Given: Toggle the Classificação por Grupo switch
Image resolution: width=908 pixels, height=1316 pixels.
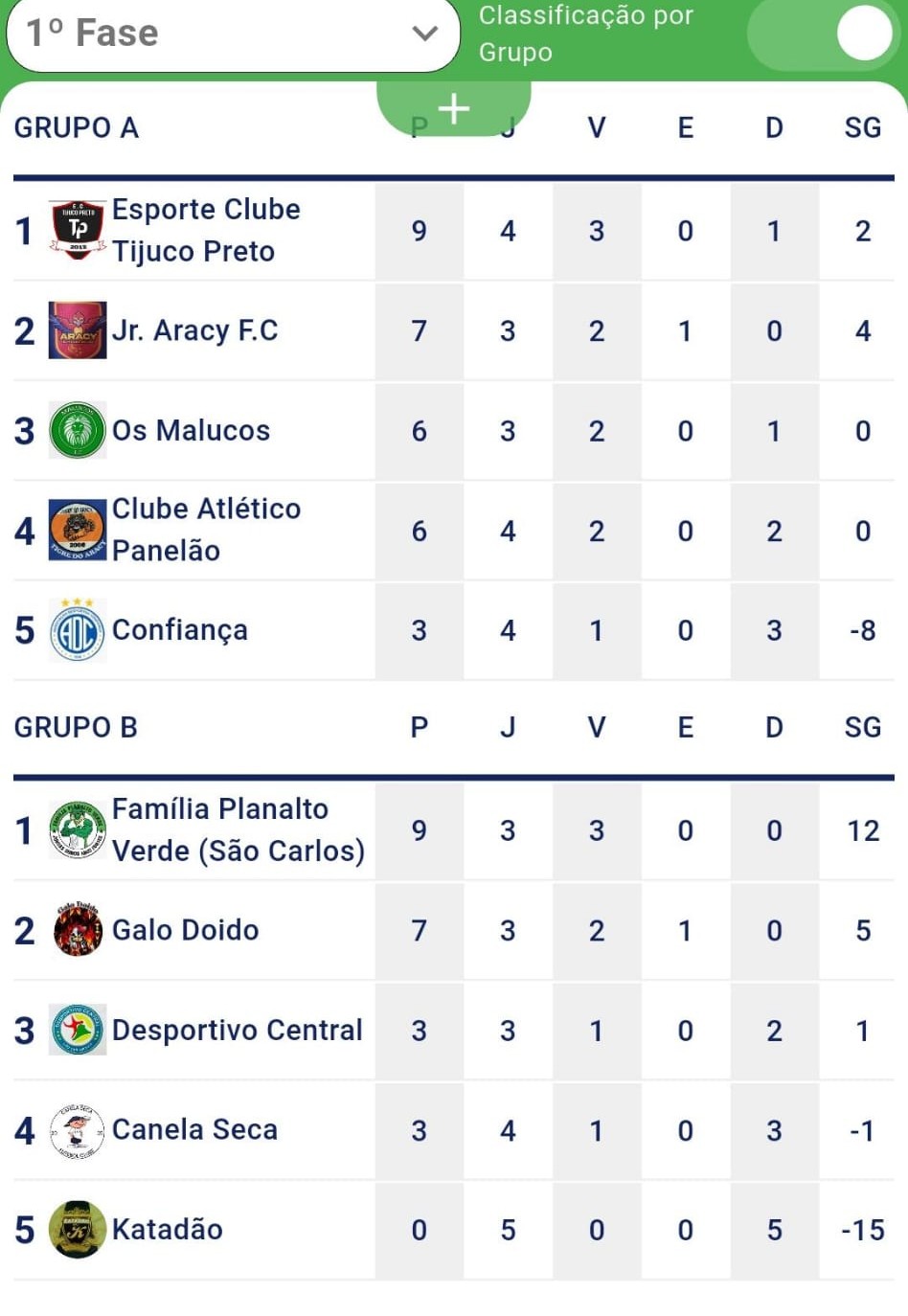Looking at the screenshot, I should [x=825, y=34].
